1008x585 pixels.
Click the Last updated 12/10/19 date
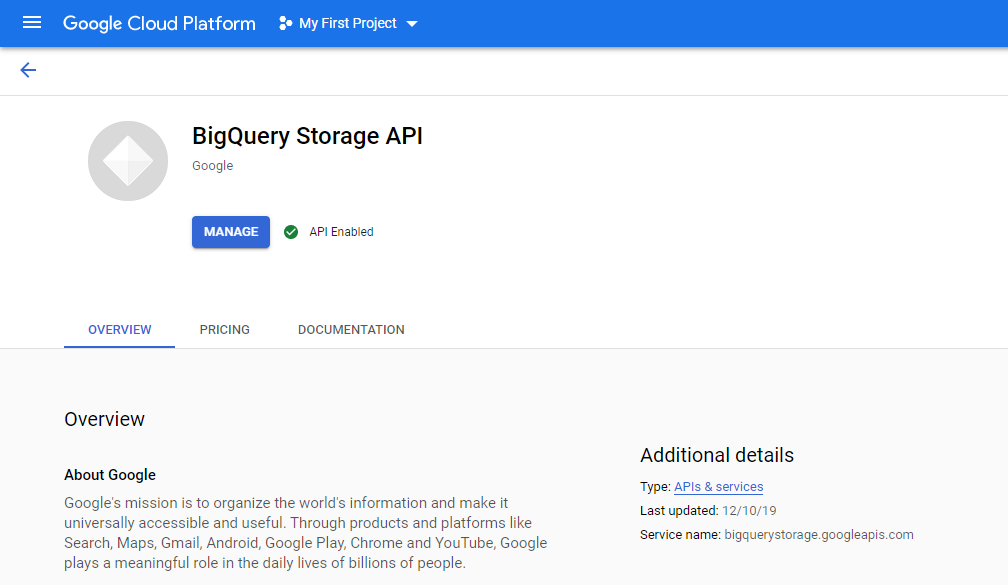pyautogui.click(x=749, y=511)
